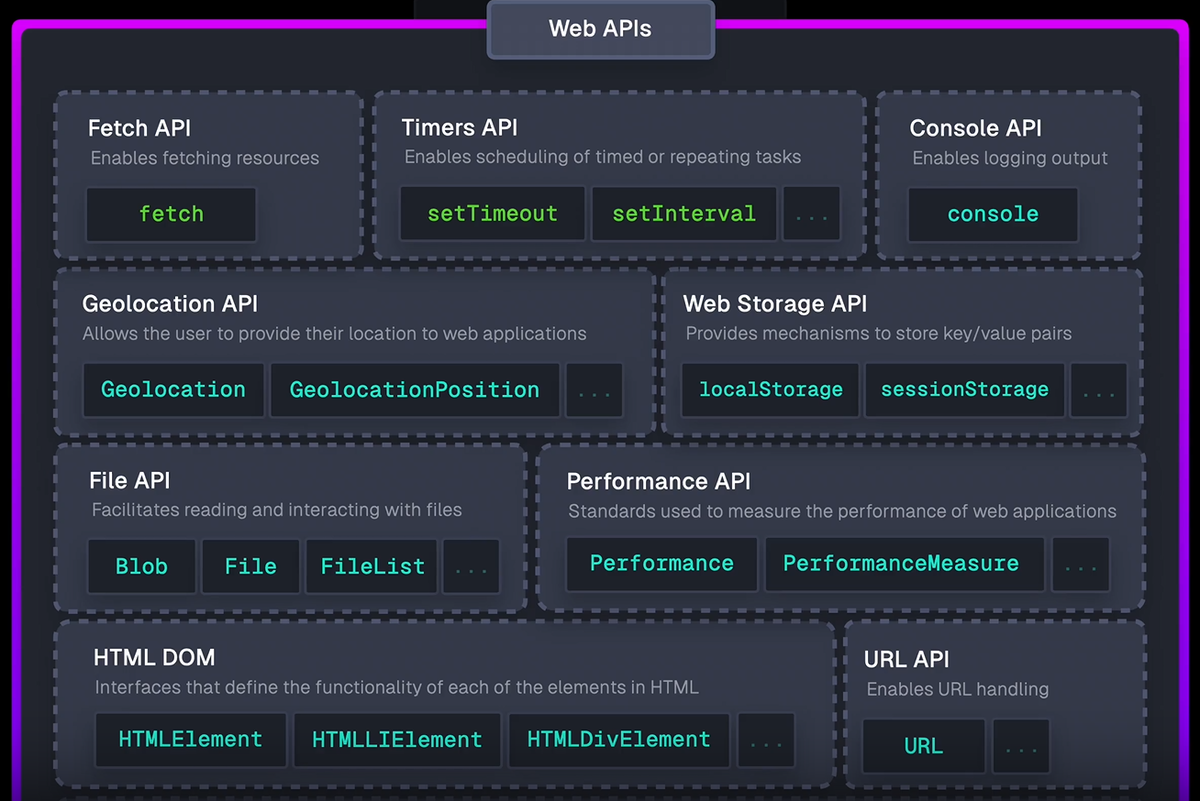1200x801 pixels.
Task: Select the Geolocation chip
Action: (x=173, y=390)
